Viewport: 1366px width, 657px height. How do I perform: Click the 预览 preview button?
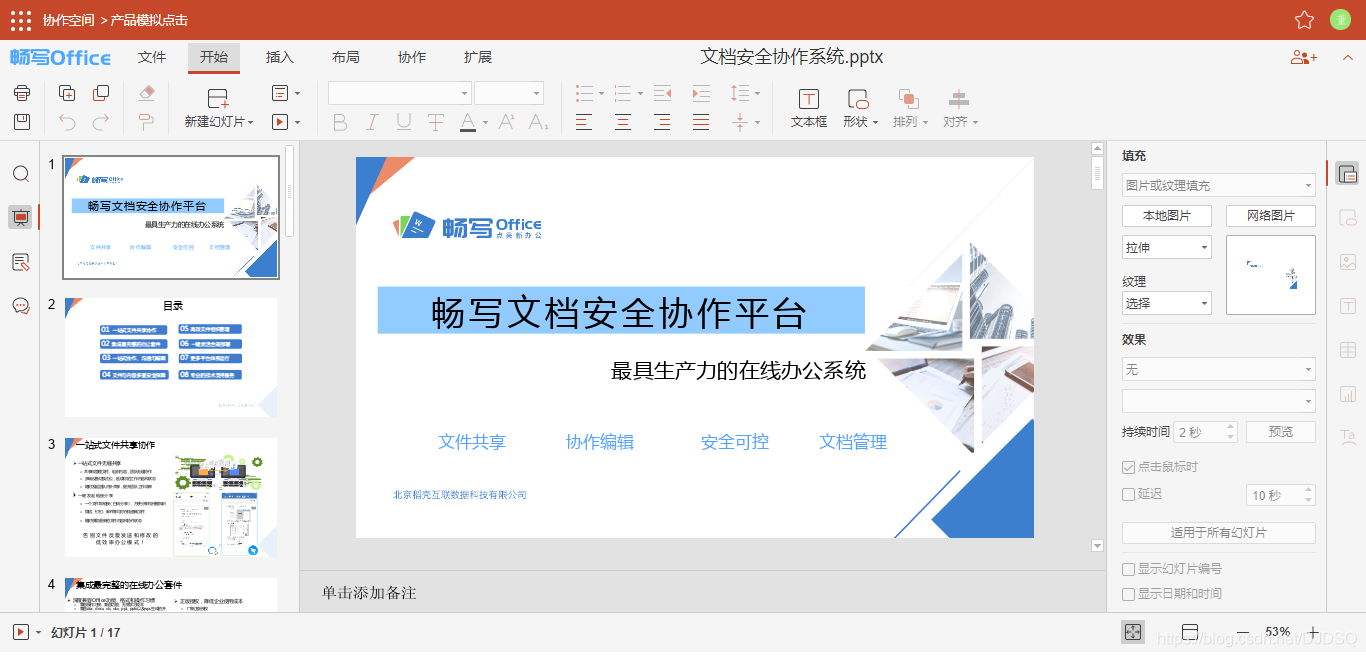coord(1281,432)
